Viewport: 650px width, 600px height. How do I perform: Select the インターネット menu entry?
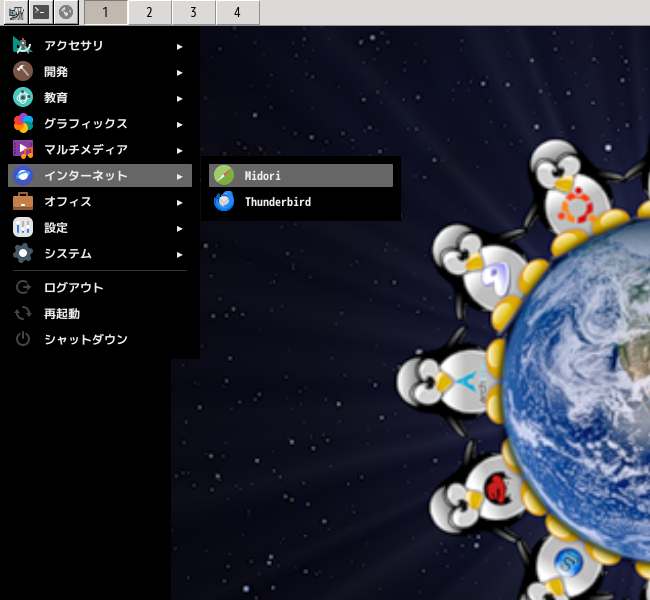(x=100, y=175)
